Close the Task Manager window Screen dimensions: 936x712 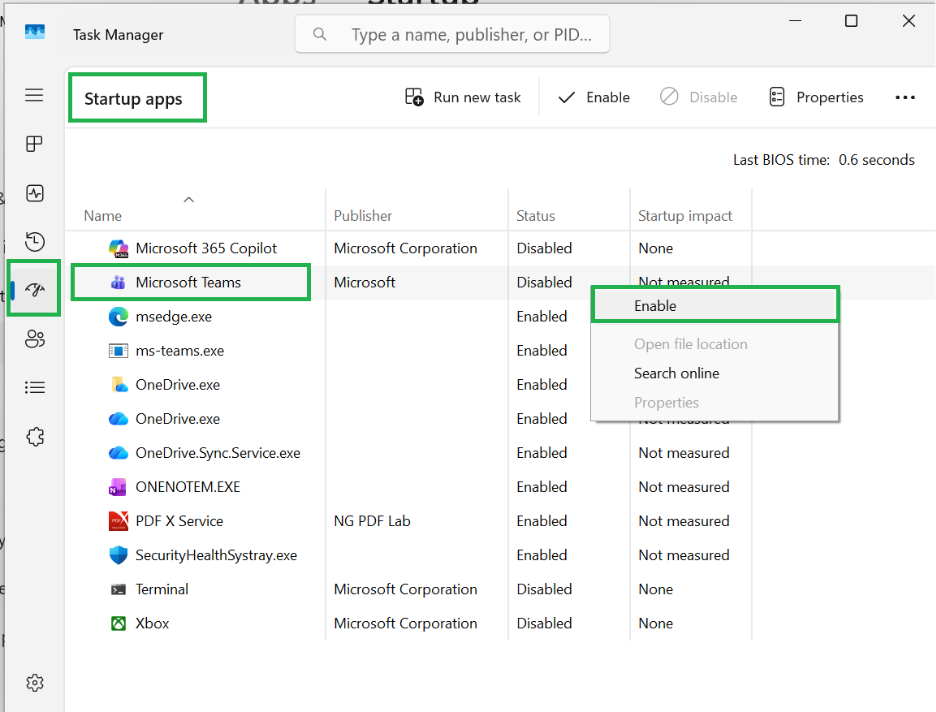[x=909, y=21]
